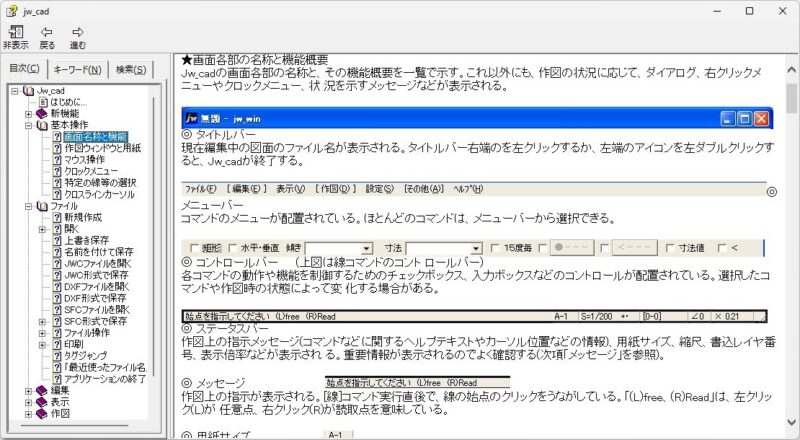Click 設定(S) in the menu bar image
The height and width of the screenshot is (440, 800).
click(x=380, y=189)
